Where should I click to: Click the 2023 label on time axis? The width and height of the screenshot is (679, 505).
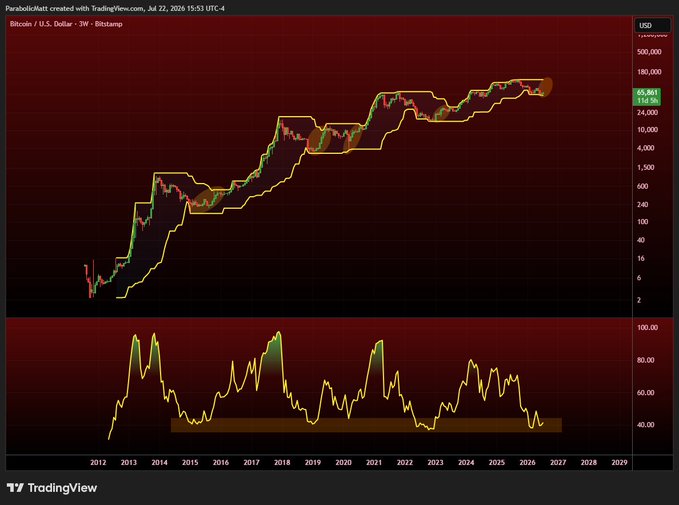pos(436,463)
